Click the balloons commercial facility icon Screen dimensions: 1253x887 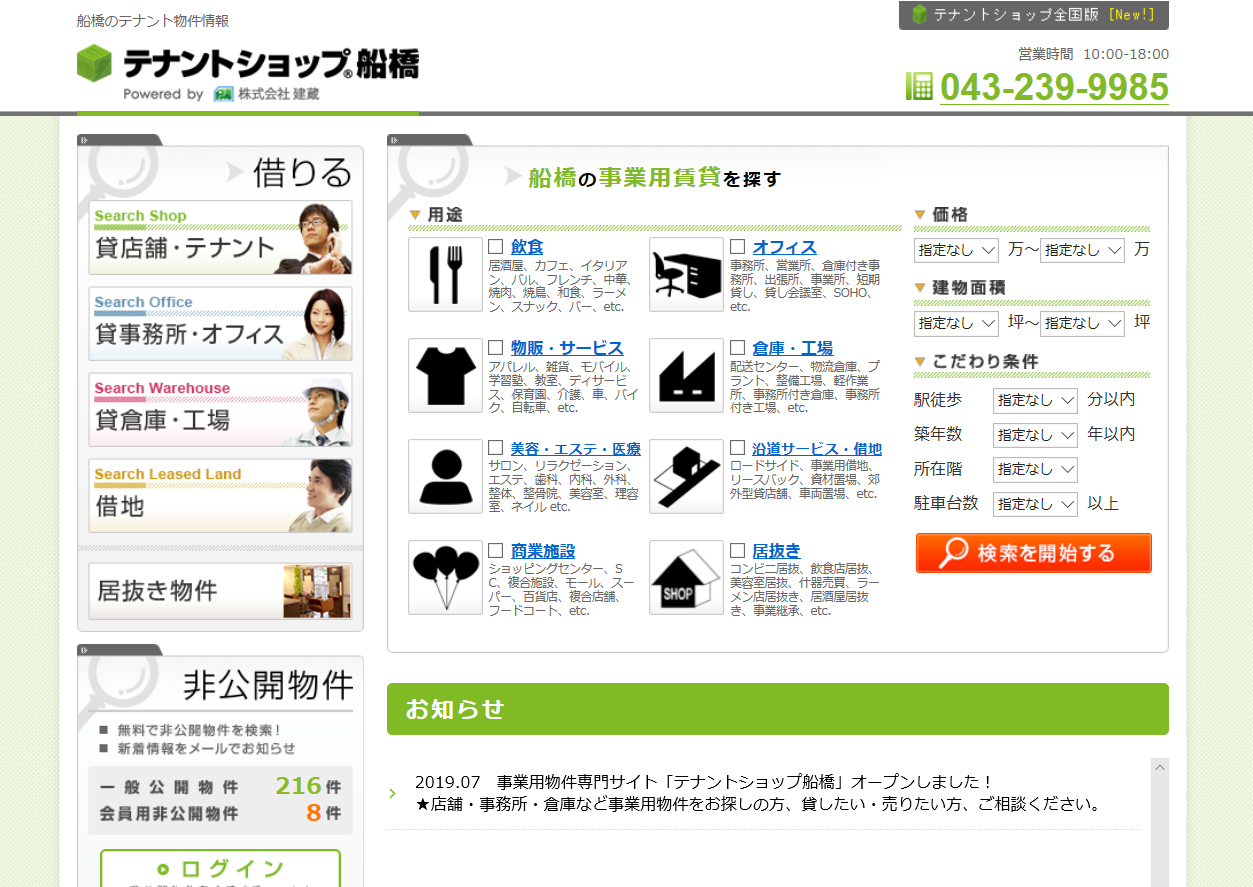coord(445,577)
